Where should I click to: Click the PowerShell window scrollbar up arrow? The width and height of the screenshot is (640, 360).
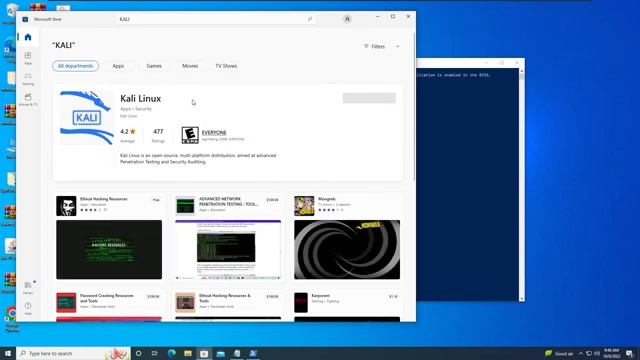[x=522, y=71]
